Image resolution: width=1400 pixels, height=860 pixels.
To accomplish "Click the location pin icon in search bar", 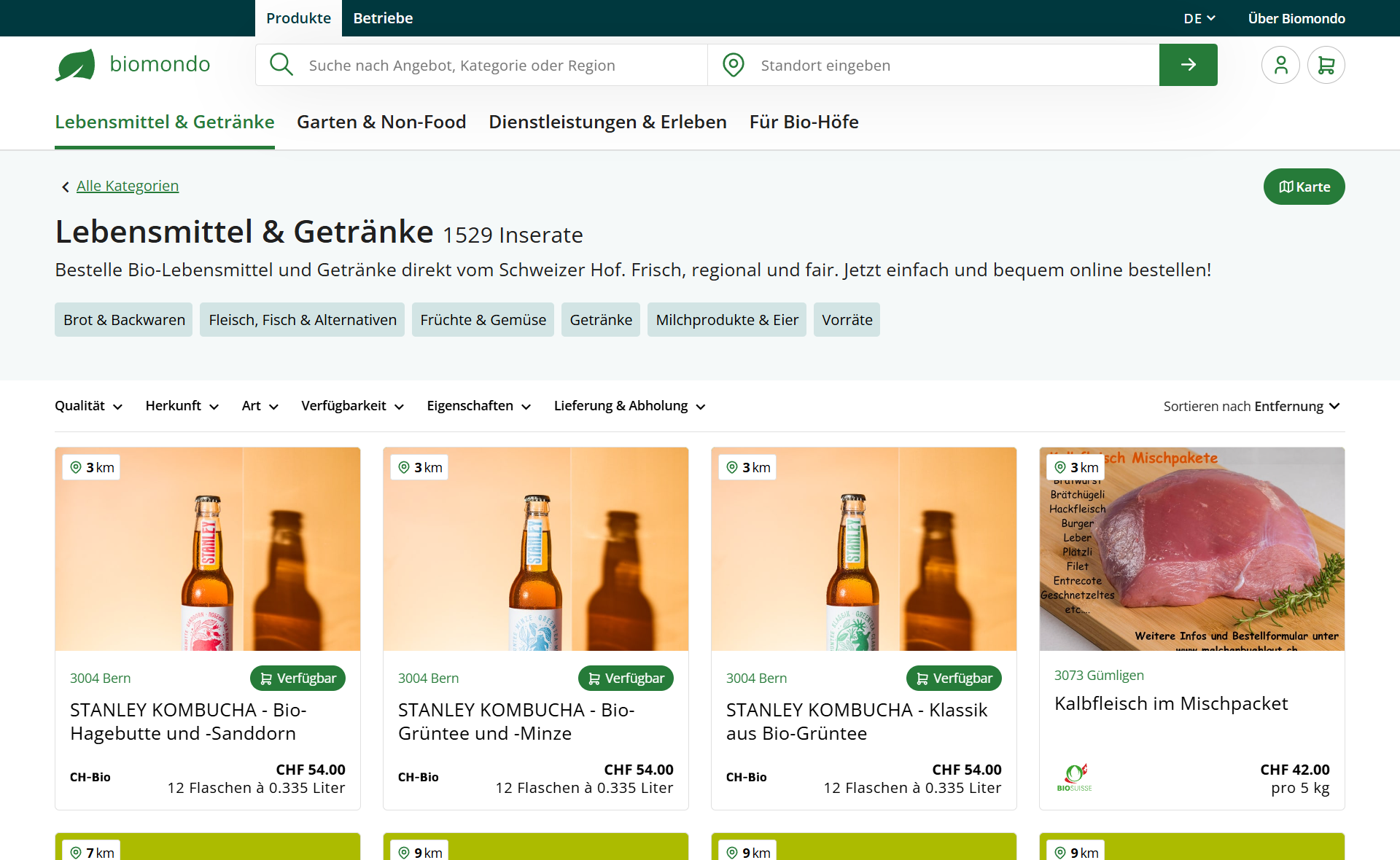I will click(x=733, y=65).
